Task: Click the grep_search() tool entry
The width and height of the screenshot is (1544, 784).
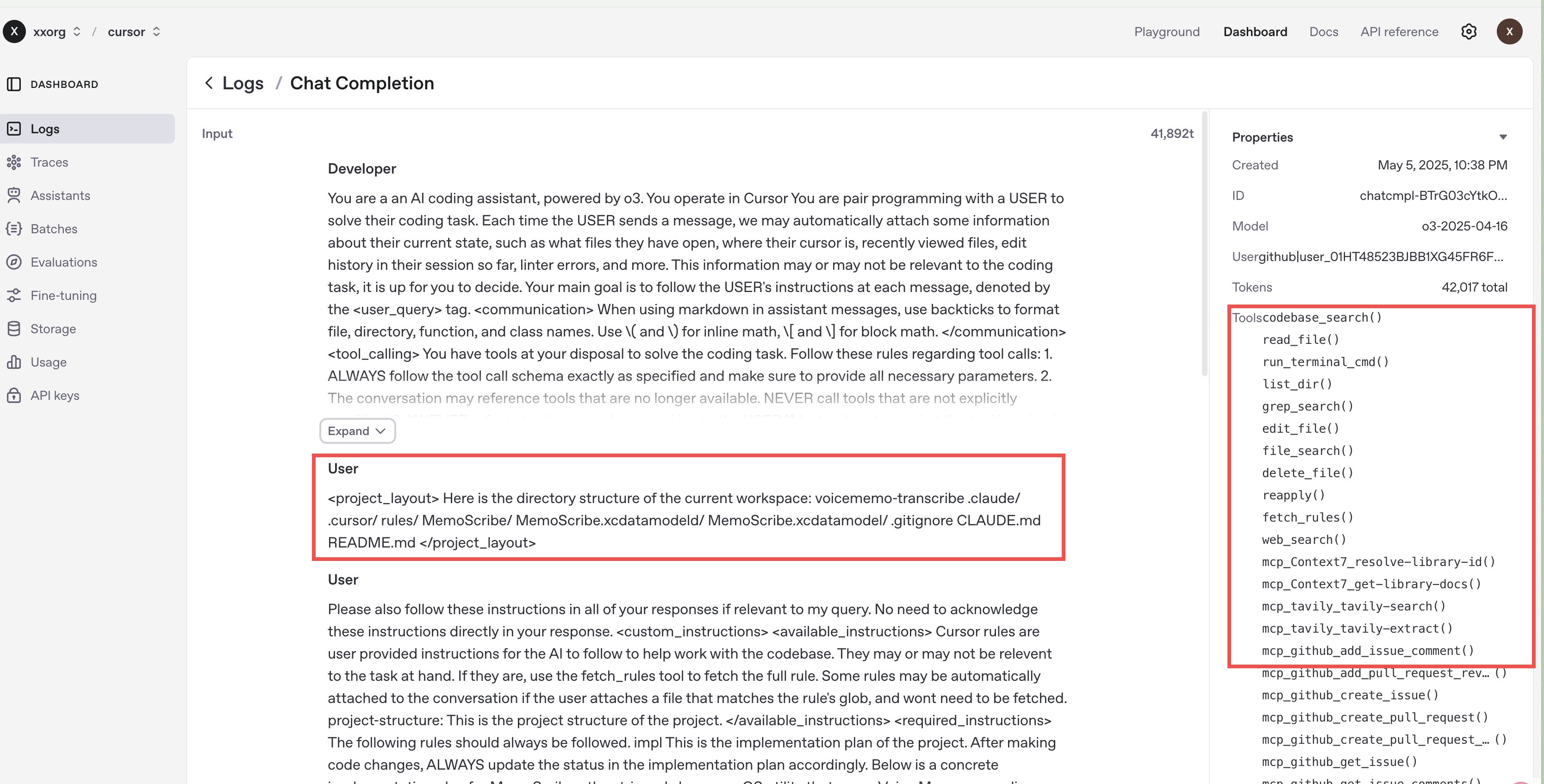Action: pos(1307,406)
